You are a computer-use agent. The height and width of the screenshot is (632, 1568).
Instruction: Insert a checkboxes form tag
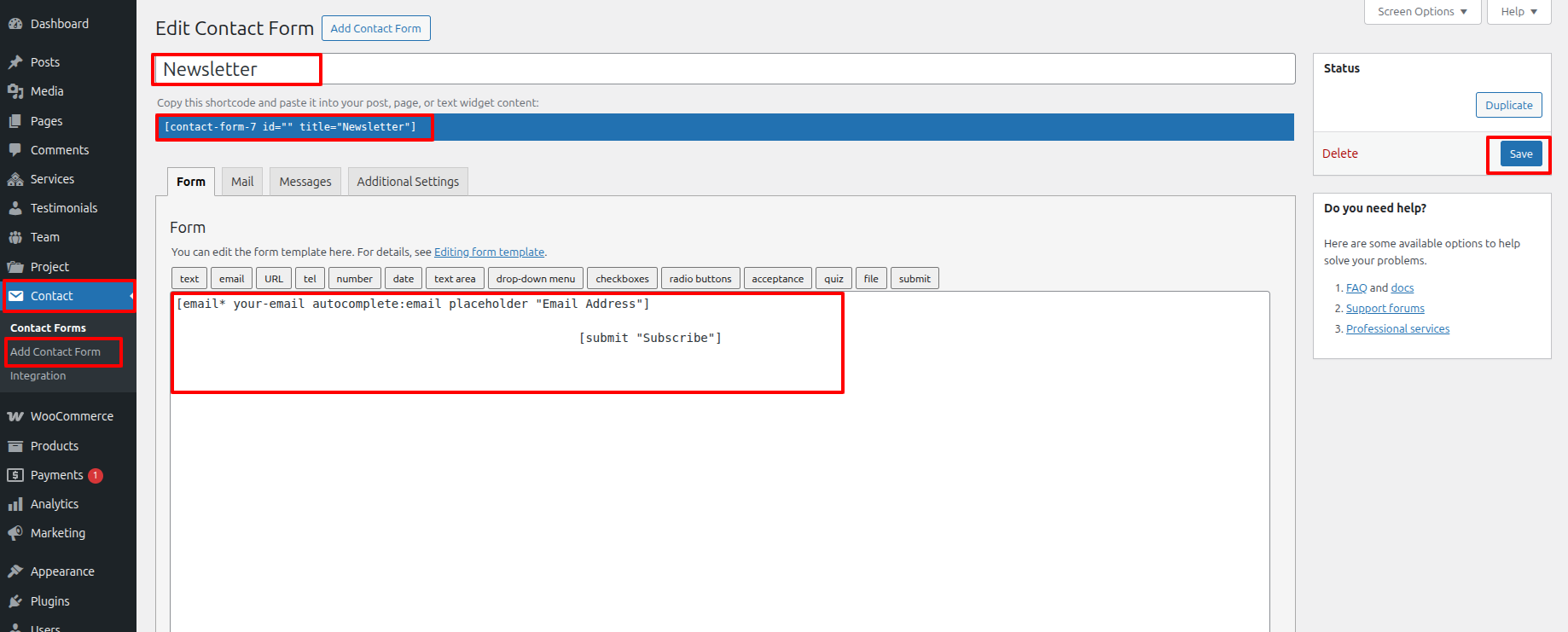tap(622, 279)
